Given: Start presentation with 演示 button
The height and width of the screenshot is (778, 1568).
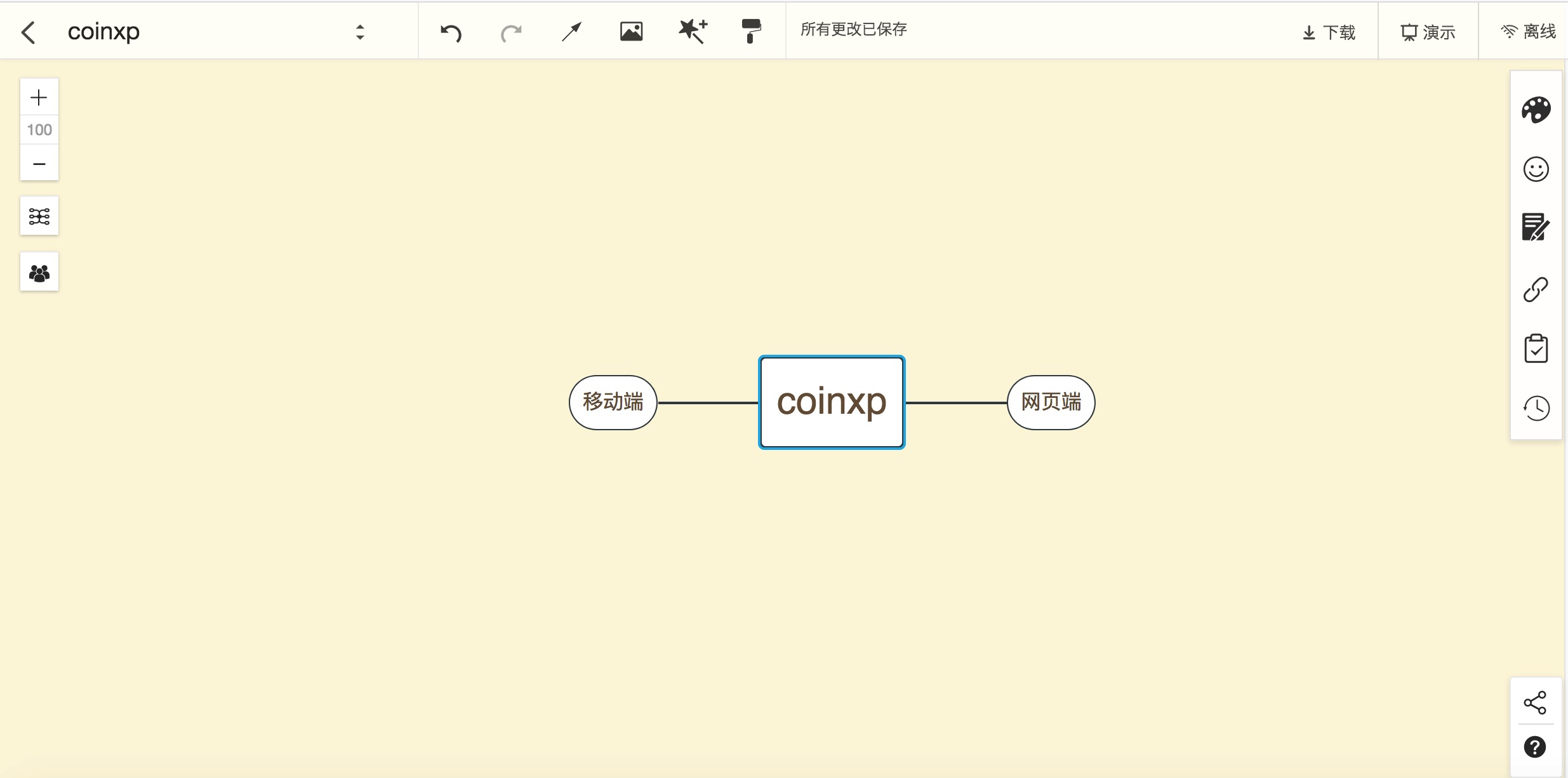Looking at the screenshot, I should click(x=1428, y=32).
